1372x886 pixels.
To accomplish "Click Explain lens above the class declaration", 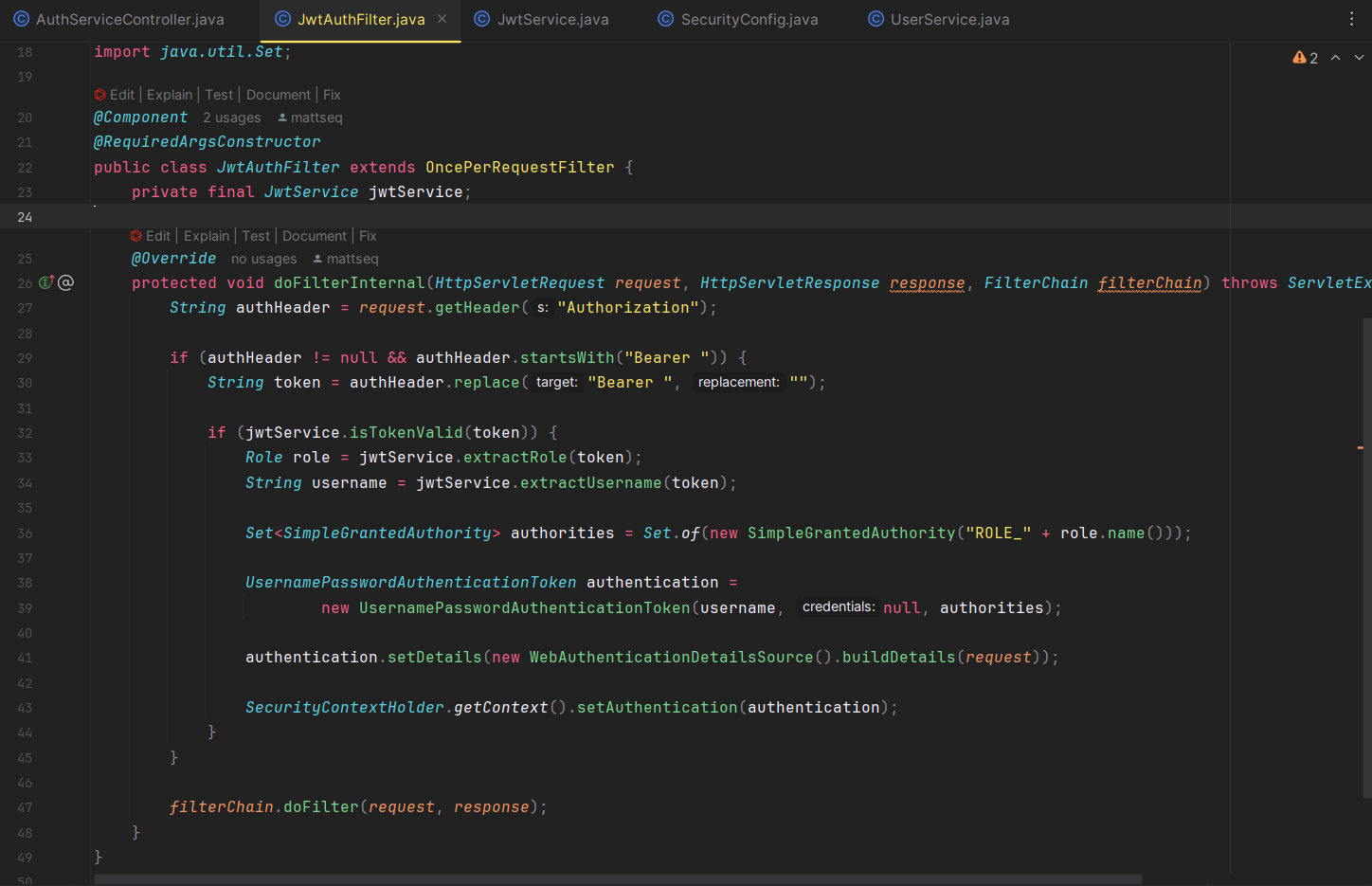I will point(170,95).
